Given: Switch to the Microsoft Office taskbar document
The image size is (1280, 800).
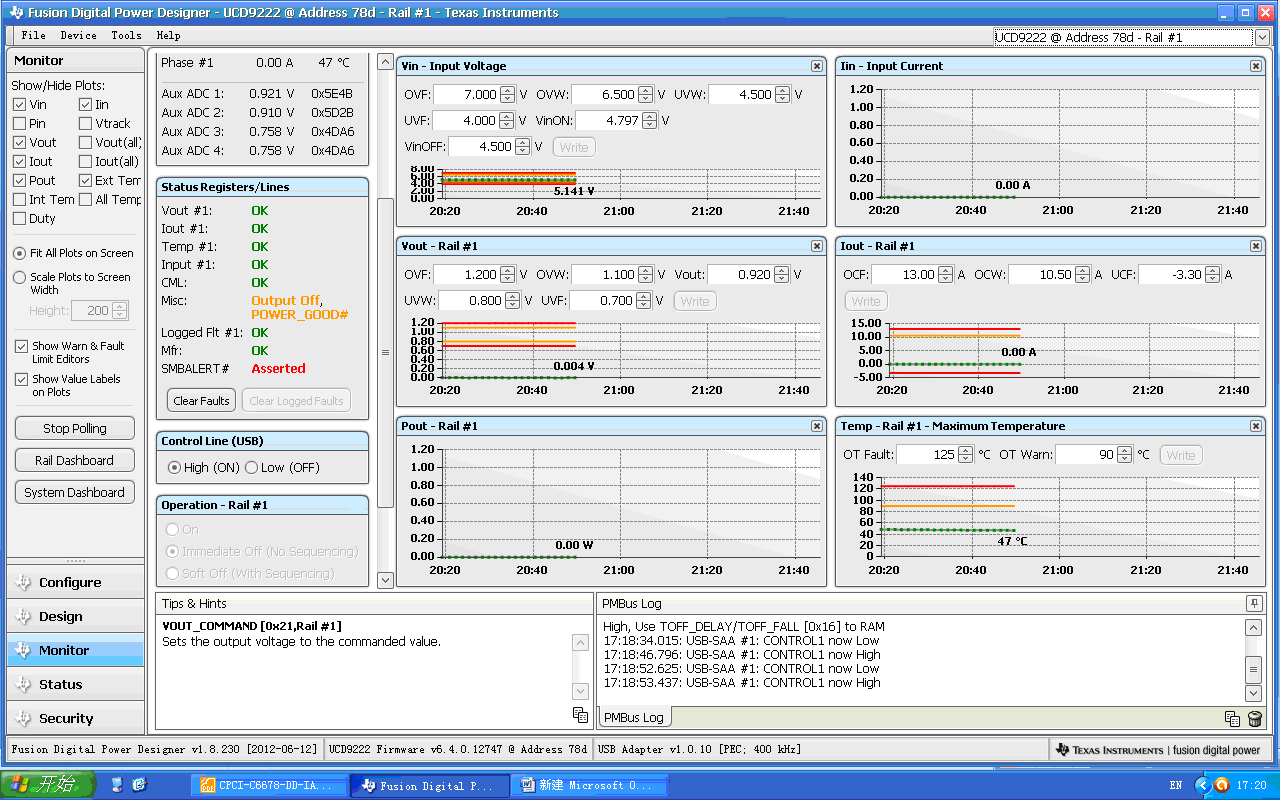Looking at the screenshot, I should click(x=587, y=786).
